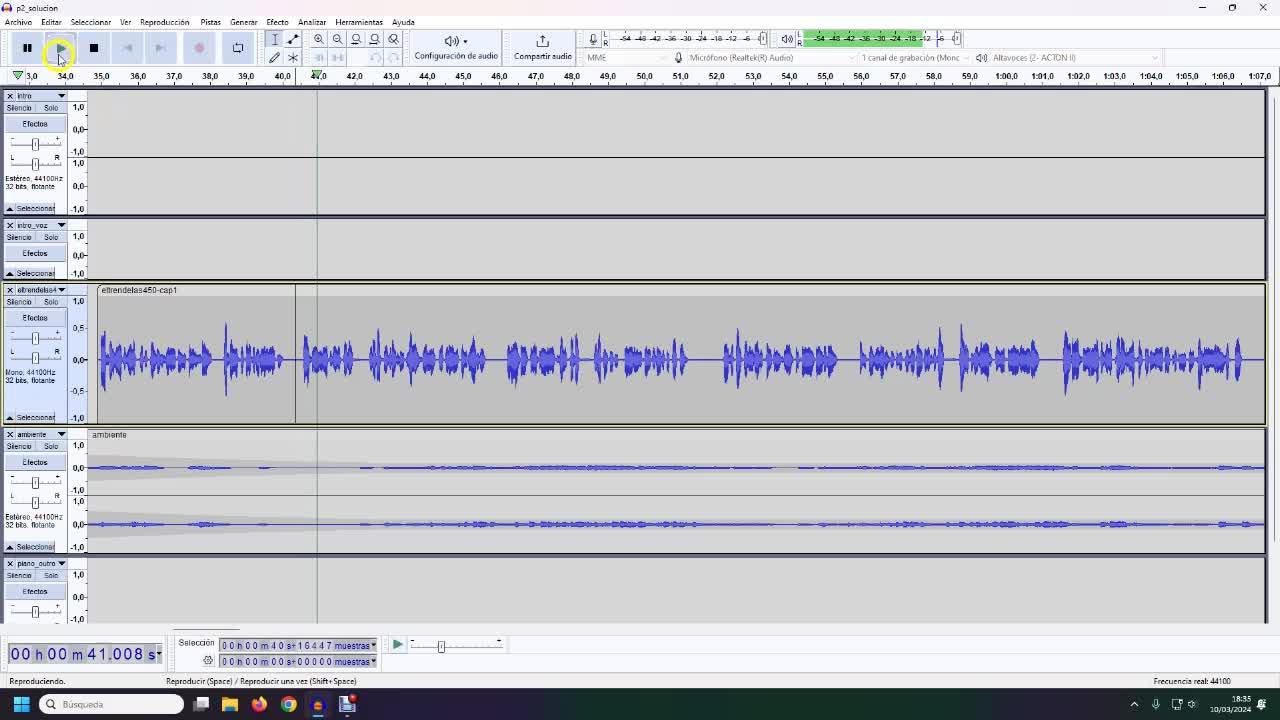This screenshot has height=720, width=1280.
Task: Solo the 'intro_voz' track
Action: [51, 238]
